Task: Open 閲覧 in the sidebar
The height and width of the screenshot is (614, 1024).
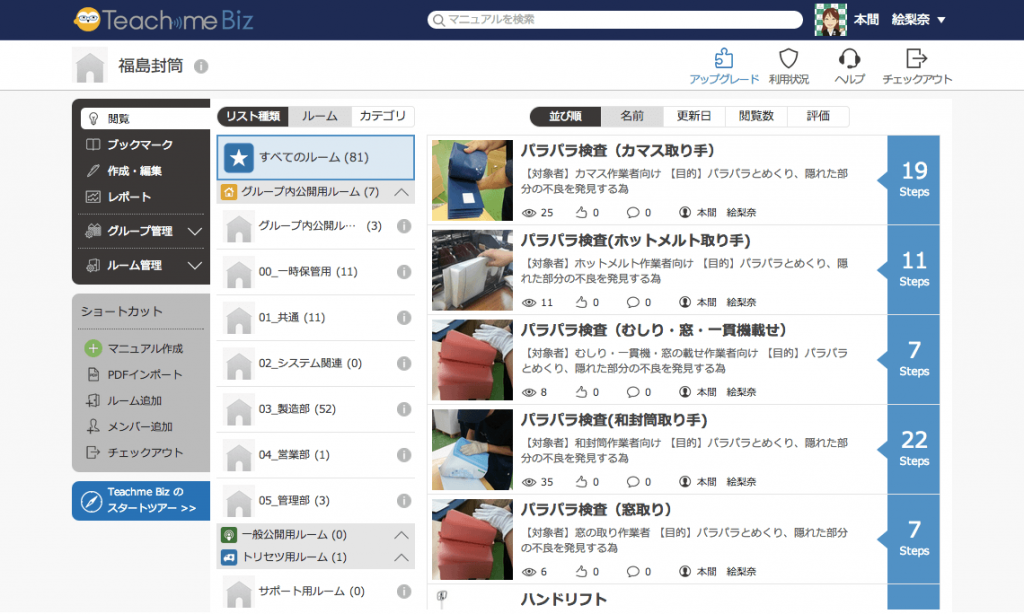Action: tap(145, 118)
